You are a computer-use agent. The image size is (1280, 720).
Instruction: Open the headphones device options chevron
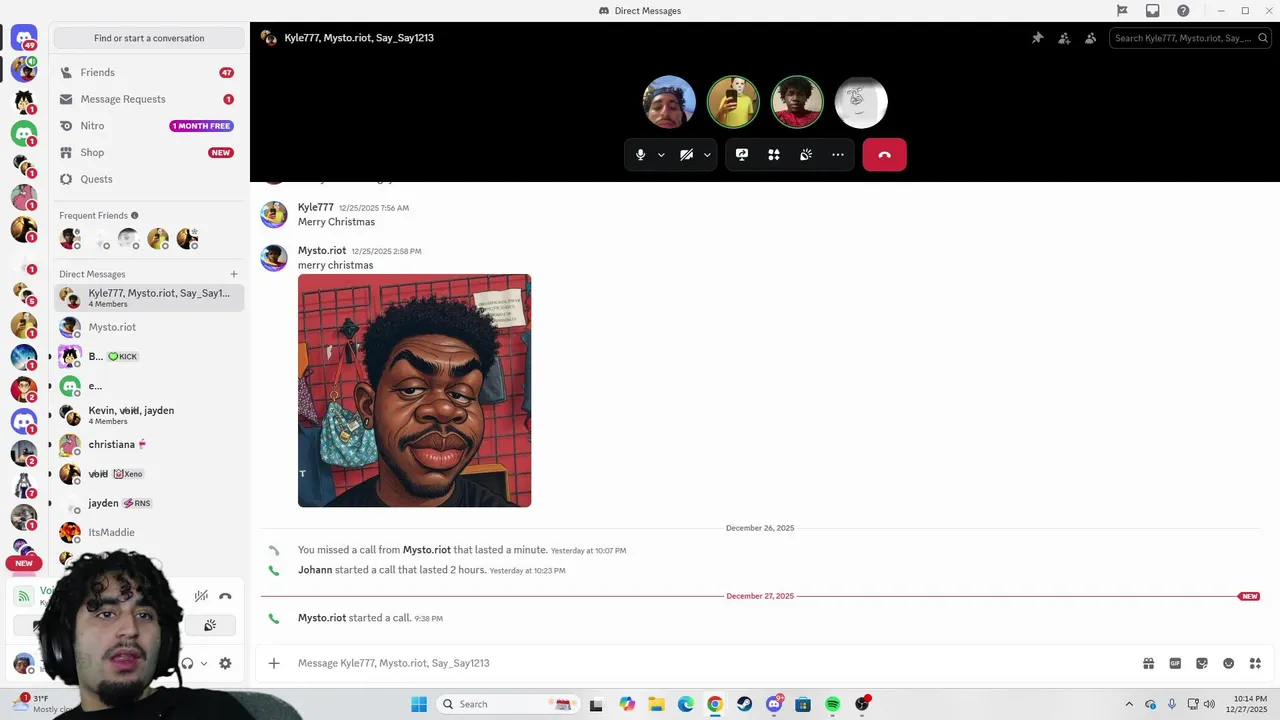(204, 663)
